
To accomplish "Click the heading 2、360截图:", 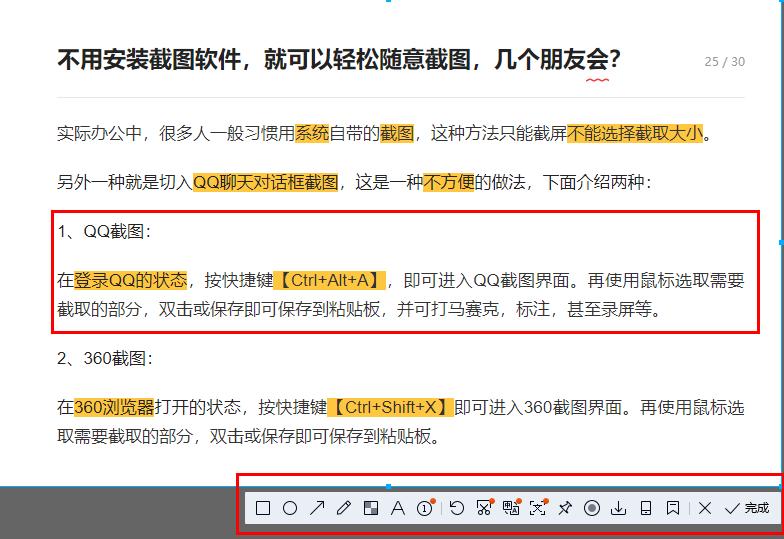I will 104,358.
